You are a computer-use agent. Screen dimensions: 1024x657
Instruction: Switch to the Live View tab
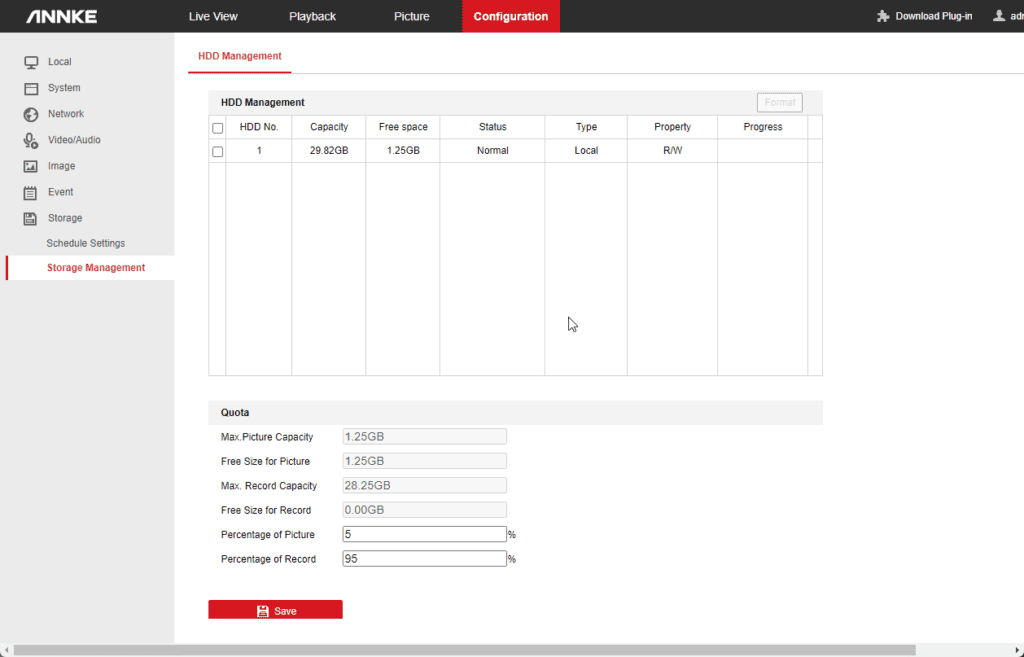point(213,16)
